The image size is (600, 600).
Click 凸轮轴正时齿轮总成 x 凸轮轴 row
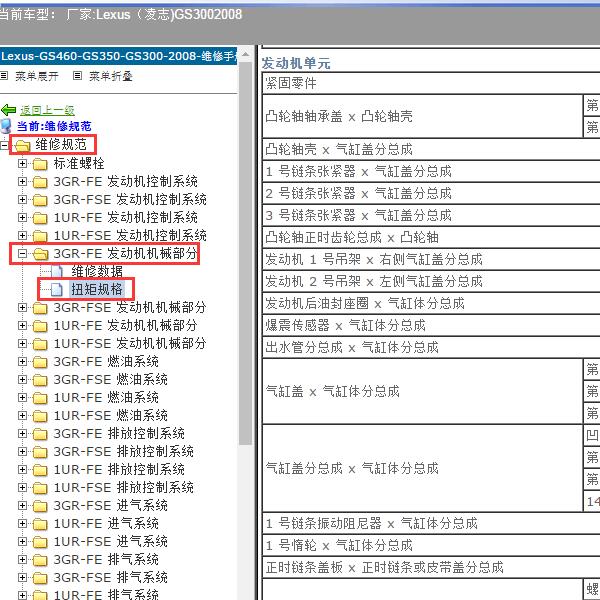(431, 237)
